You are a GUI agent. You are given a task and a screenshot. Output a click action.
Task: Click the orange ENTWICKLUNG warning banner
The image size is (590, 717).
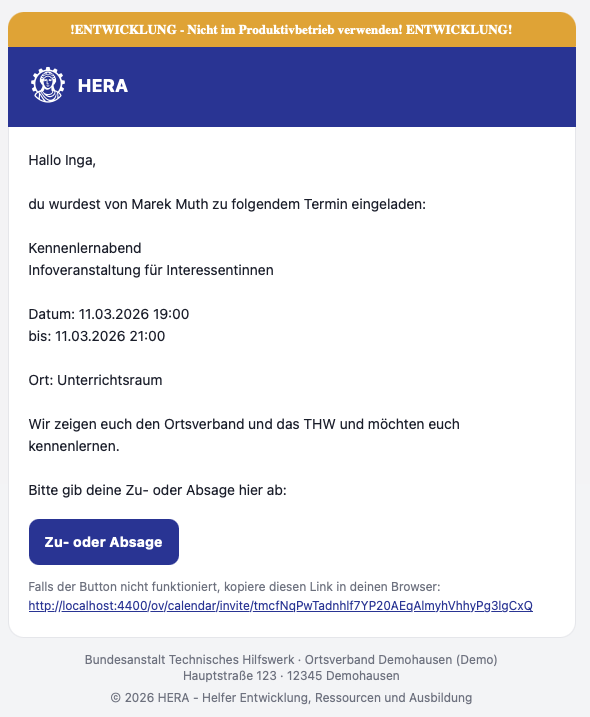coord(292,30)
